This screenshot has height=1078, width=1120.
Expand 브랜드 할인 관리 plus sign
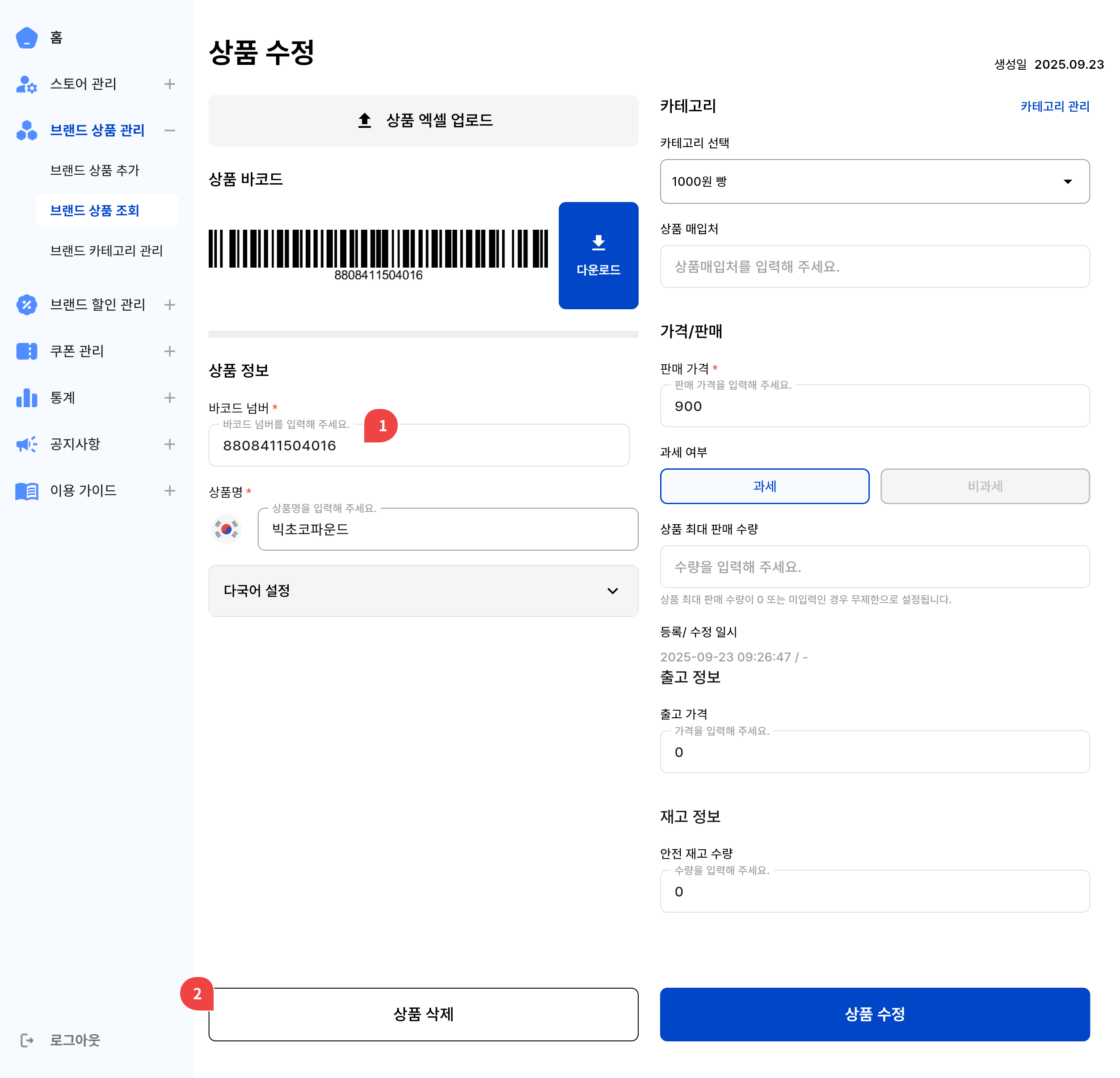(170, 305)
